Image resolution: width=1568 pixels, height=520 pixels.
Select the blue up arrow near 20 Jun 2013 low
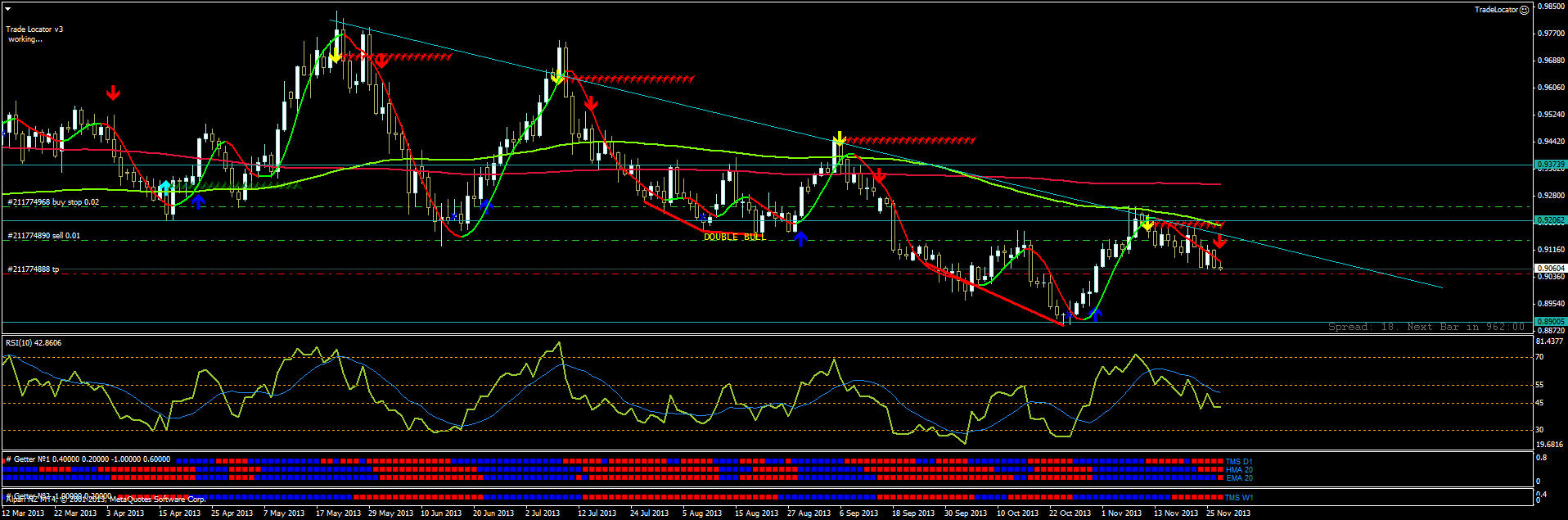pos(485,205)
